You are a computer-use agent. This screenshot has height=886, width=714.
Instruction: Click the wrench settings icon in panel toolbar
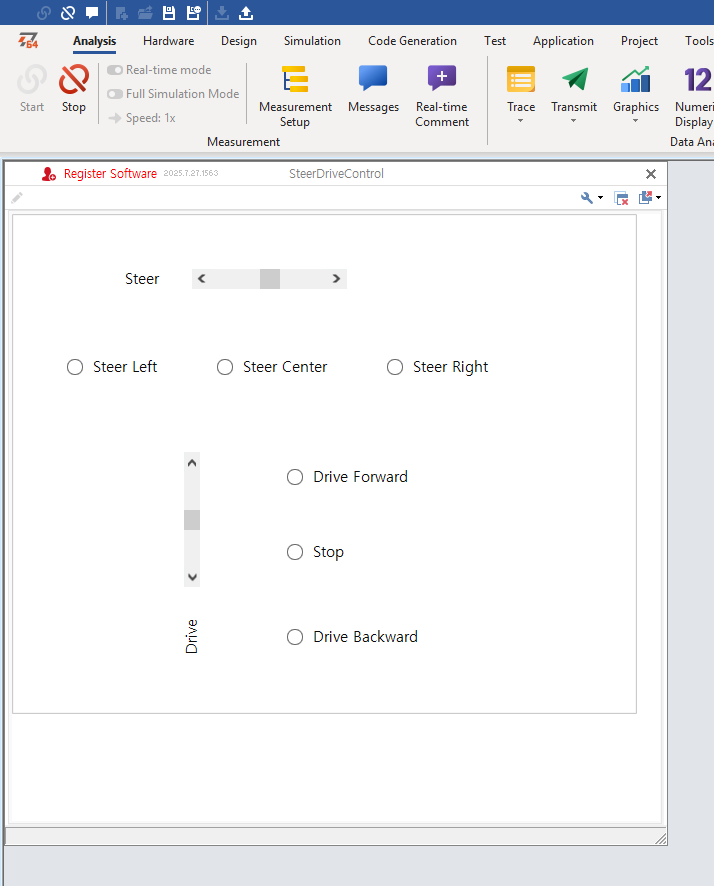pyautogui.click(x=587, y=198)
